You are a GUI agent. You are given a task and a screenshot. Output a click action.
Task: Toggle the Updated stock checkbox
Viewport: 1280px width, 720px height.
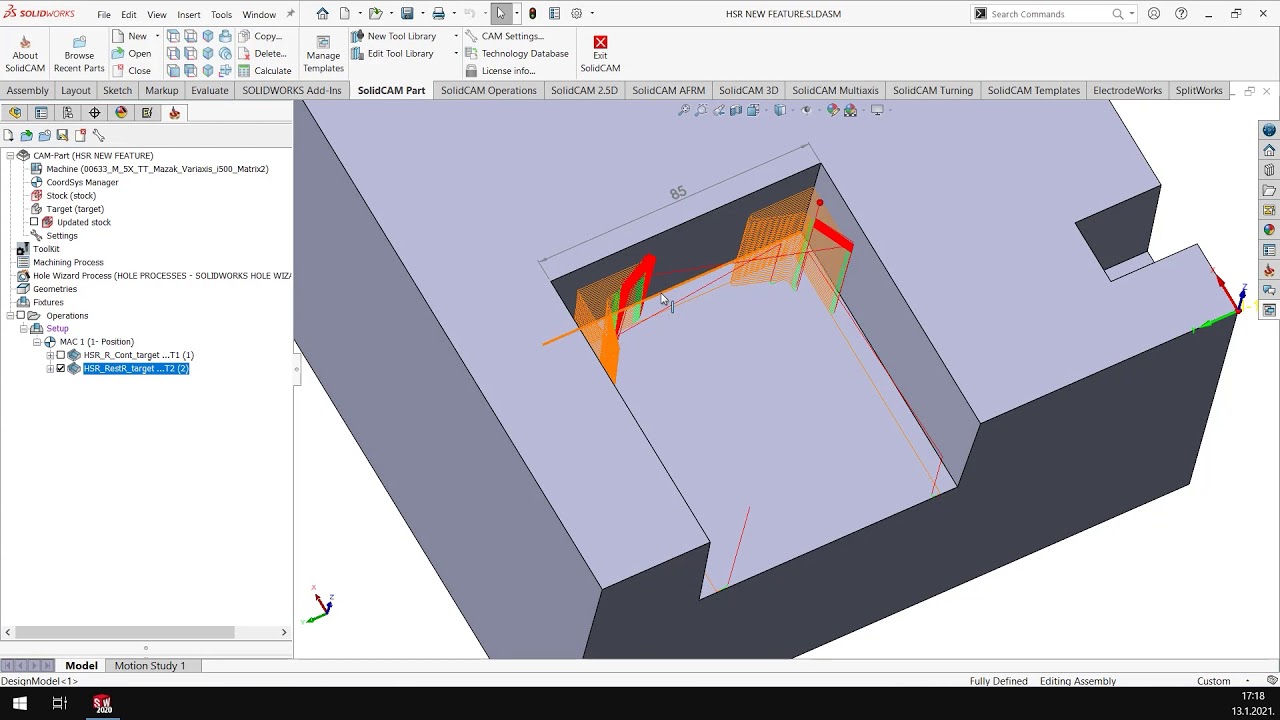coord(34,222)
